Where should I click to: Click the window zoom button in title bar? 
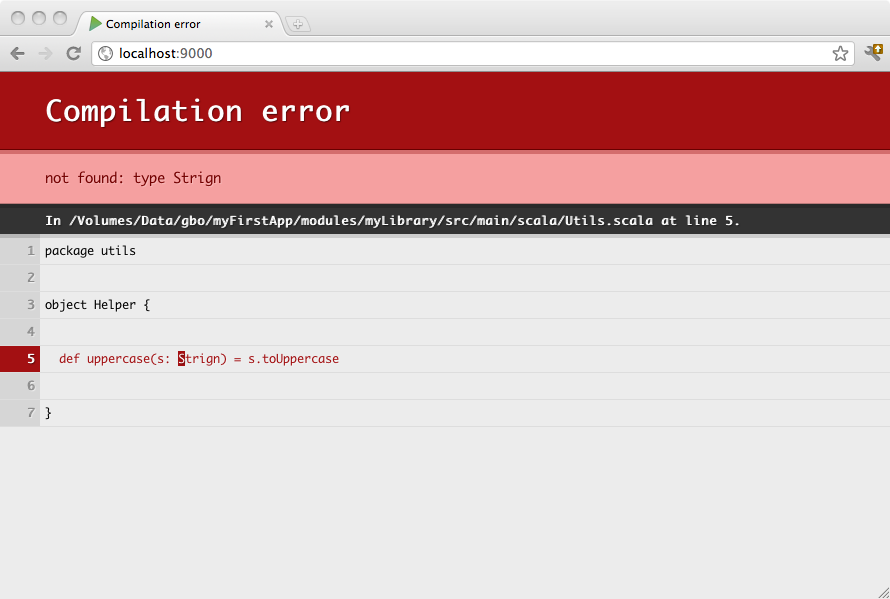pos(60,18)
